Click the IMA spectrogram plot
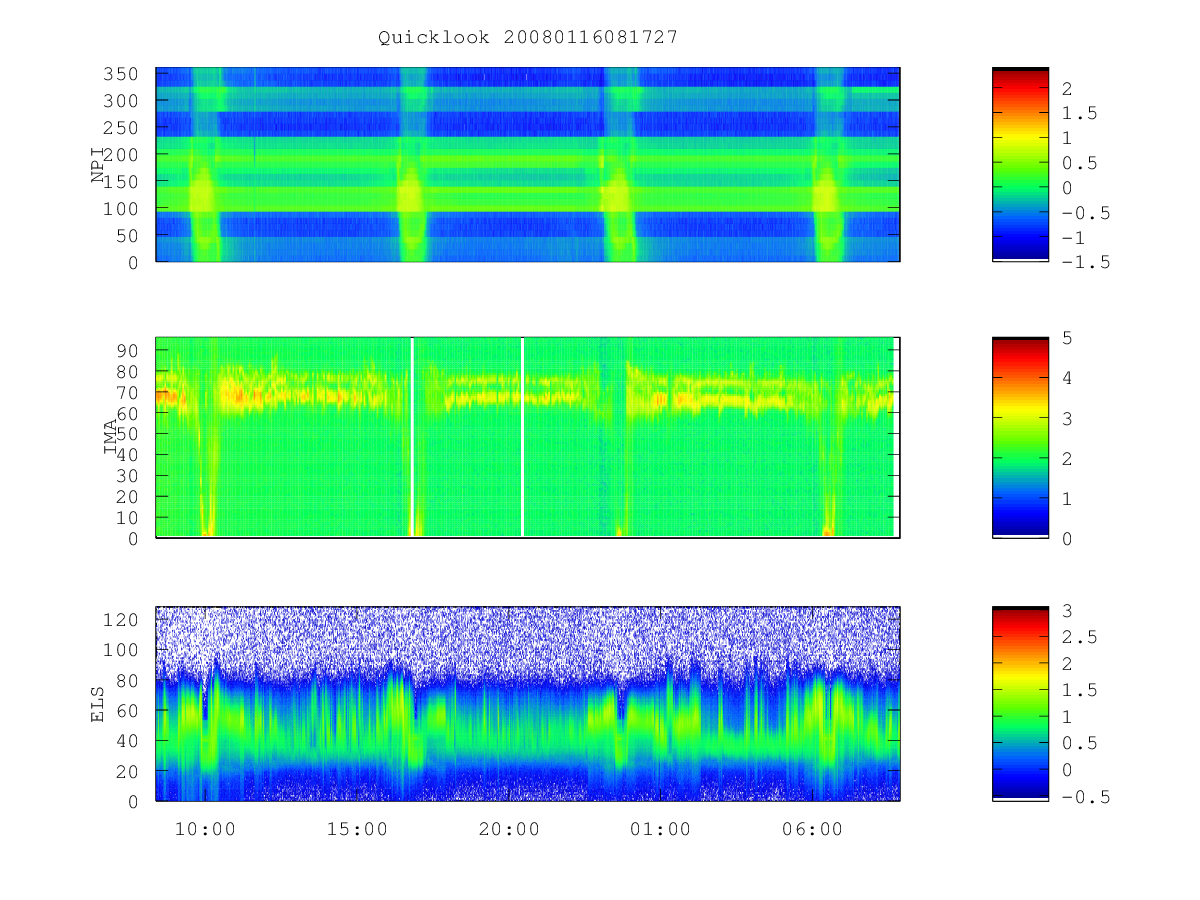The image size is (1200, 900). (x=528, y=438)
